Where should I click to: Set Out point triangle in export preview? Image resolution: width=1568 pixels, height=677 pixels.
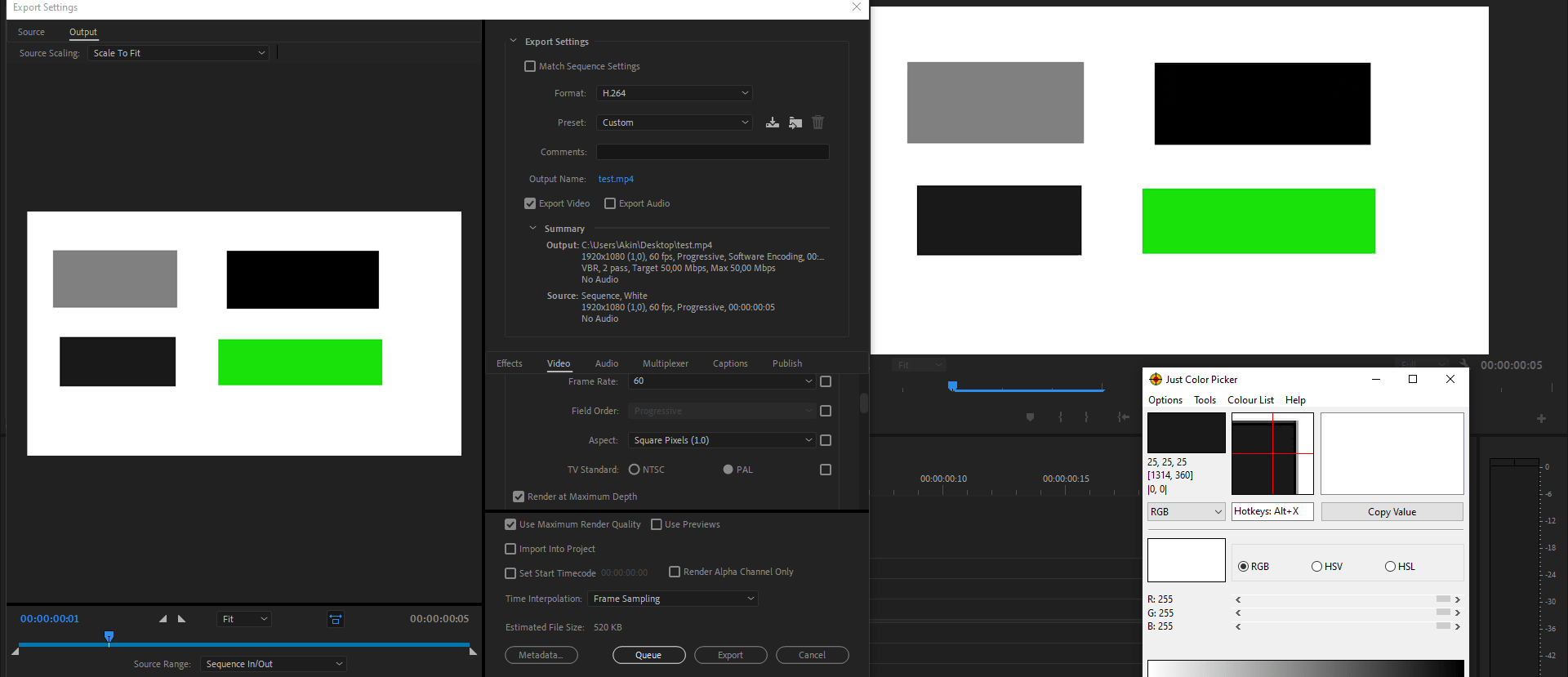coord(181,619)
